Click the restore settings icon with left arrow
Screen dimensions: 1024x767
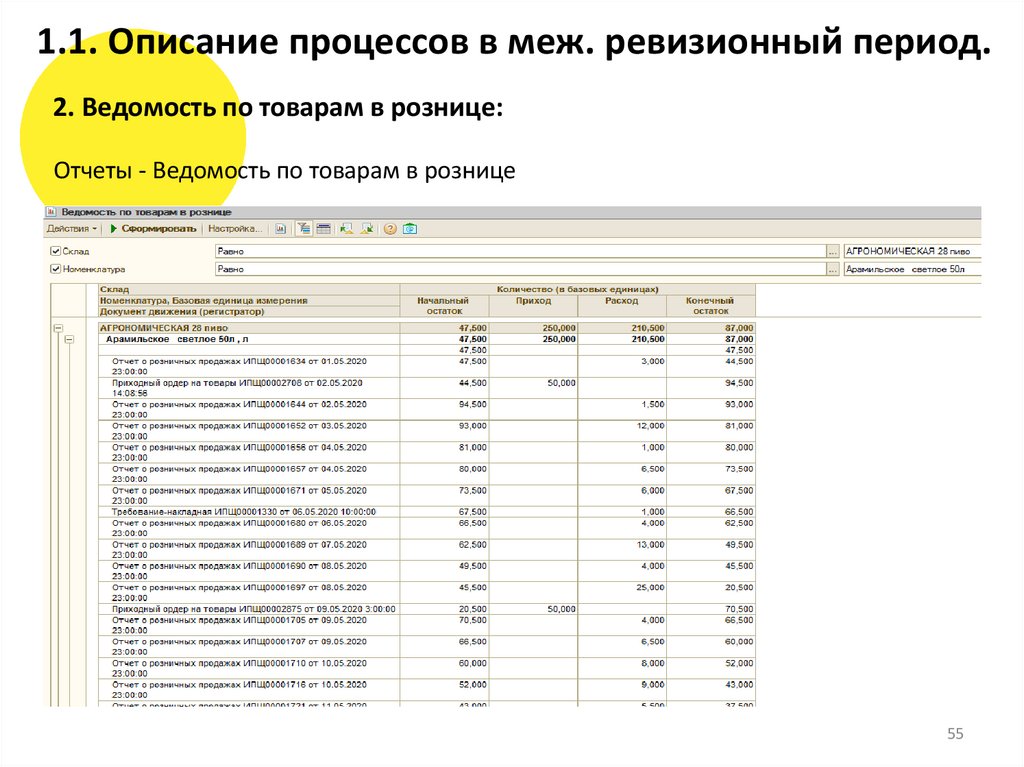[x=347, y=229]
